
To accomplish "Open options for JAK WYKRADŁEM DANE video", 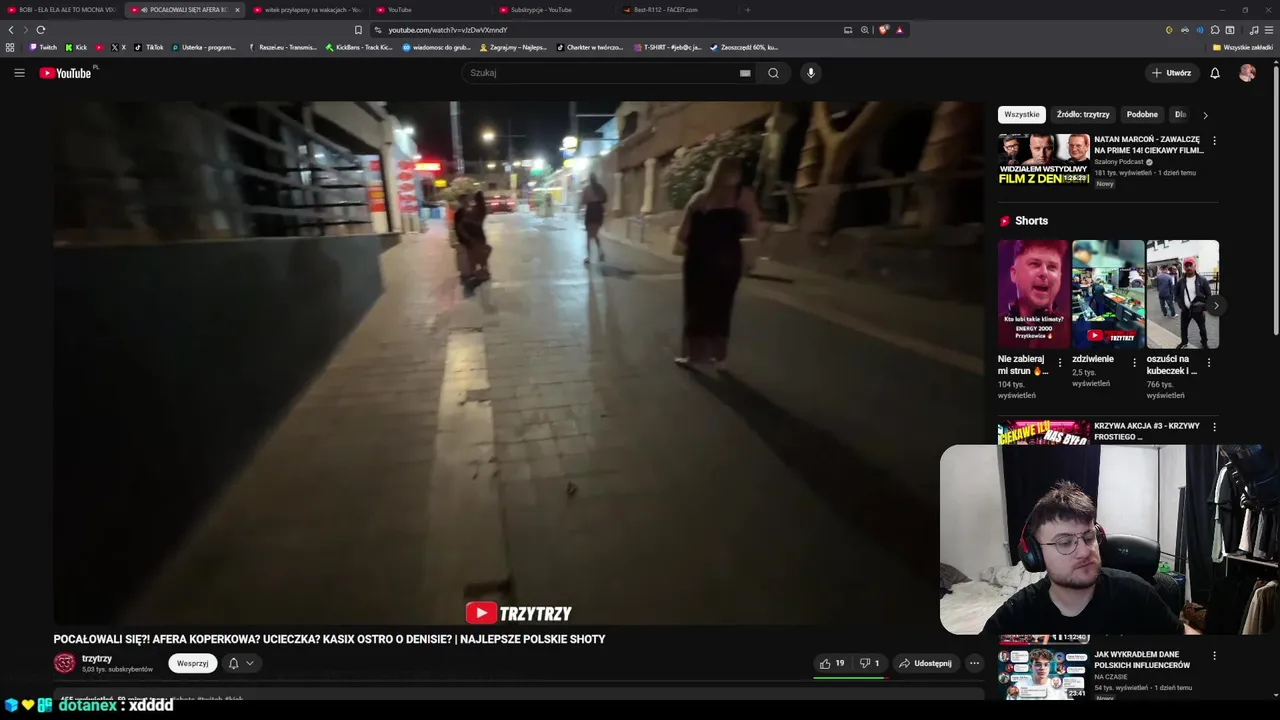I will coord(1214,656).
